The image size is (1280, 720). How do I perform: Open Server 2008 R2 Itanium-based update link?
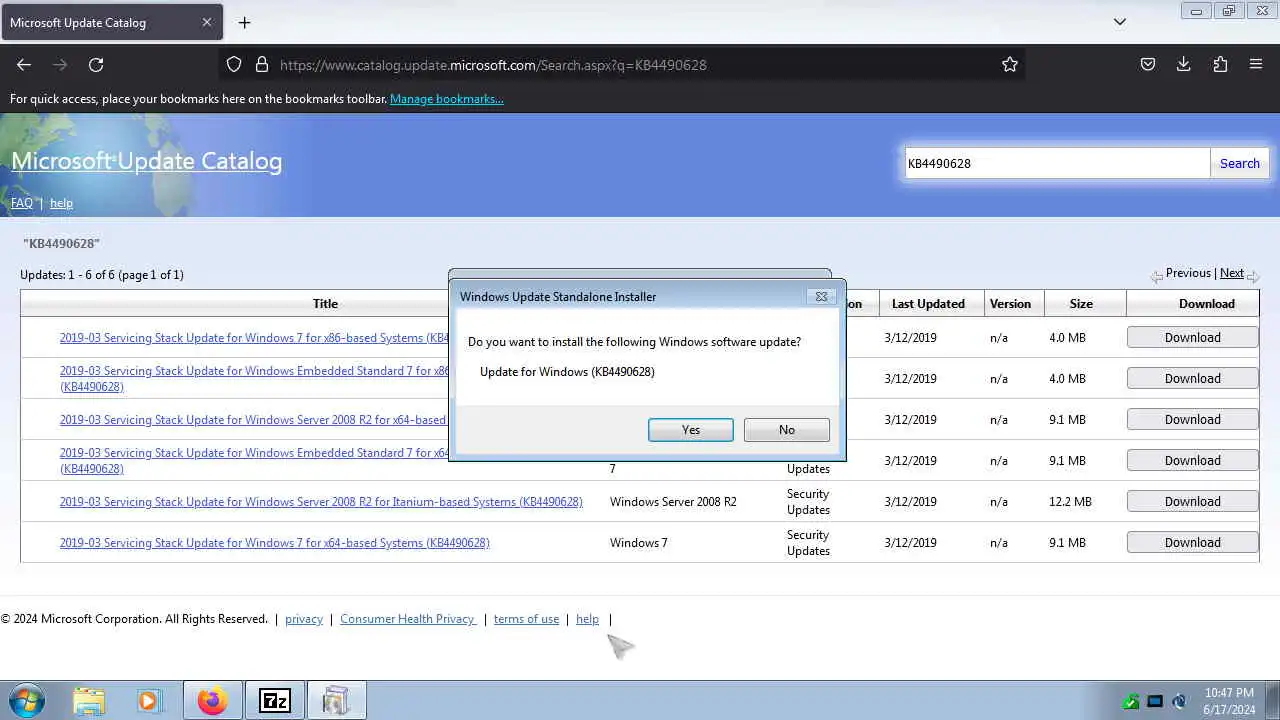point(321,502)
